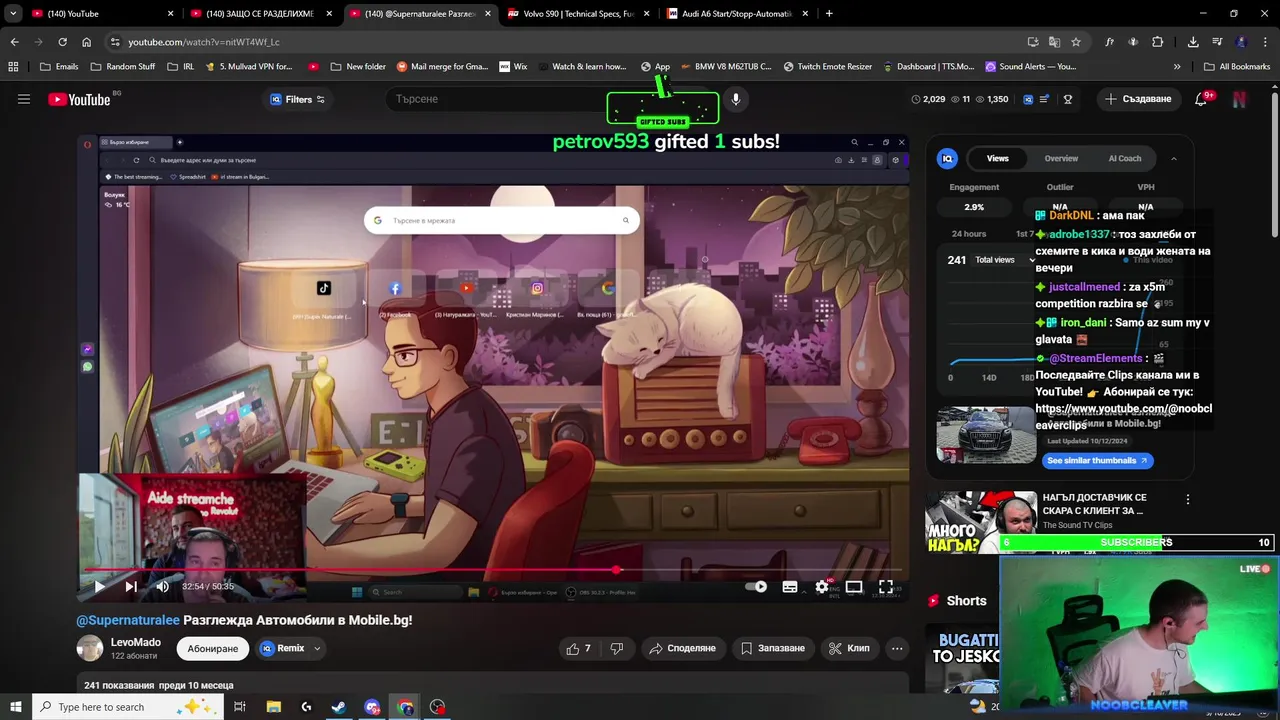This screenshot has height=720, width=1280.
Task: Open the media controls icon in Chrome toolbar
Action: 1217,42
